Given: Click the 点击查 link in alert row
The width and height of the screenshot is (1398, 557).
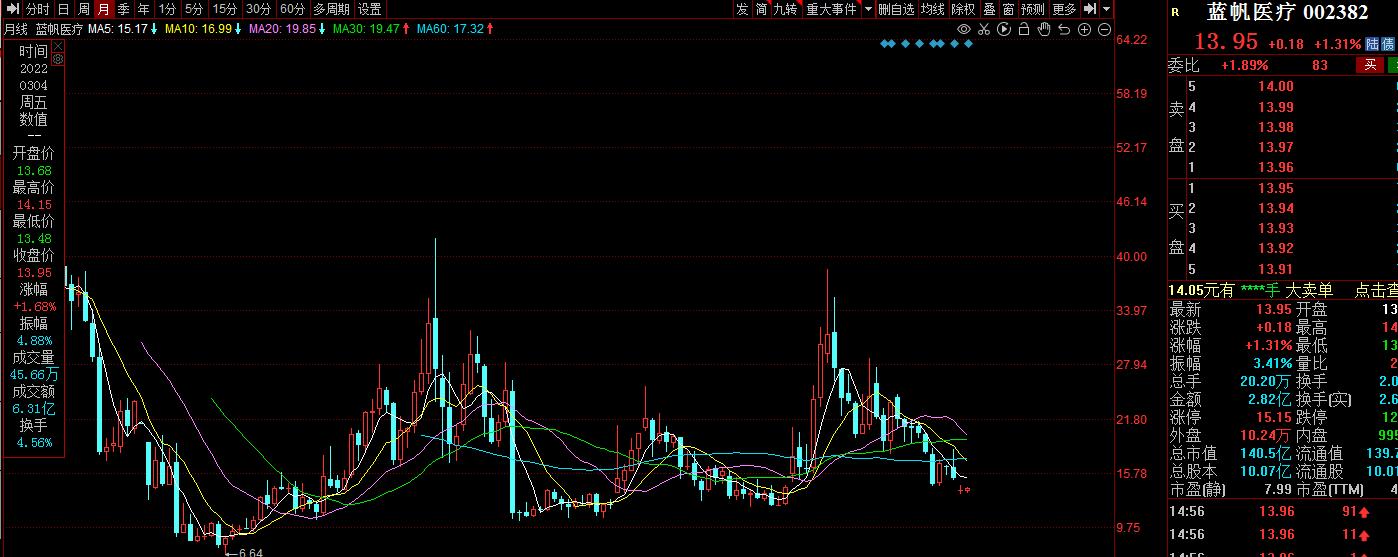Looking at the screenshot, I should click(x=1376, y=290).
